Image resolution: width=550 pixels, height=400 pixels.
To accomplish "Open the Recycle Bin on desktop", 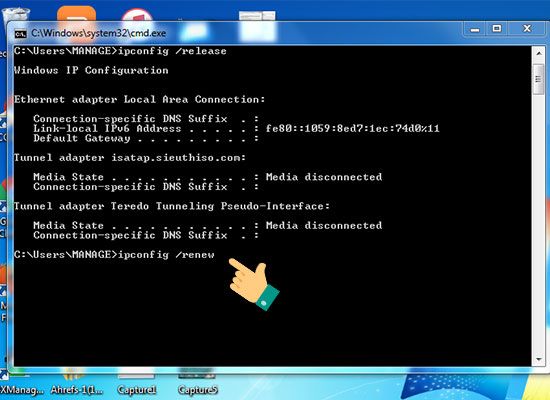I will pyautogui.click(x=16, y=15).
